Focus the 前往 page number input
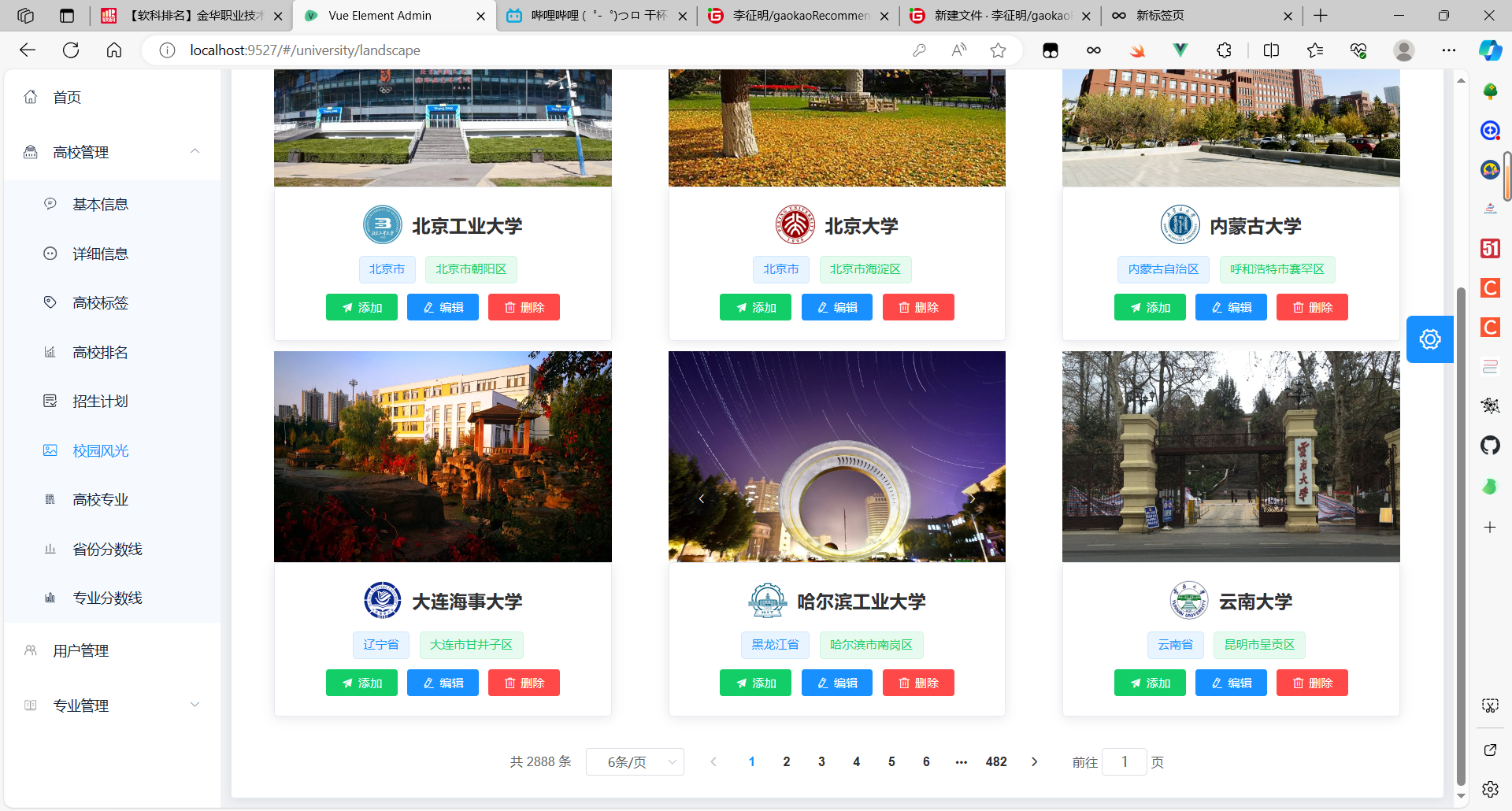 point(1124,761)
